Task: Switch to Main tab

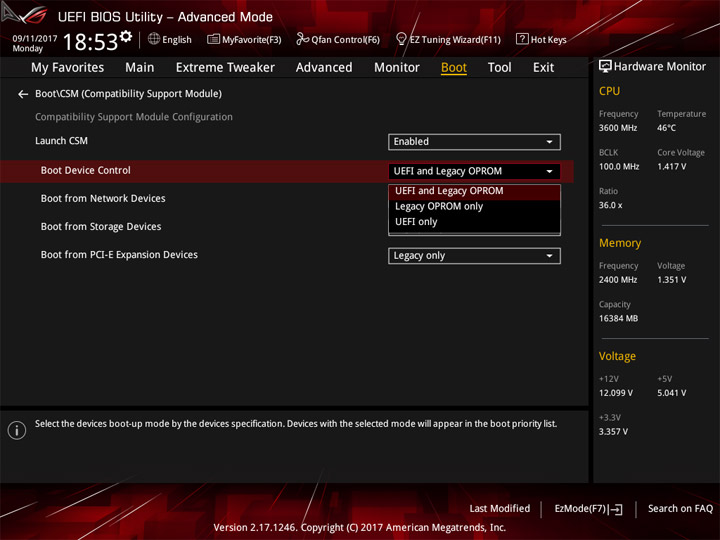Action: [140, 68]
